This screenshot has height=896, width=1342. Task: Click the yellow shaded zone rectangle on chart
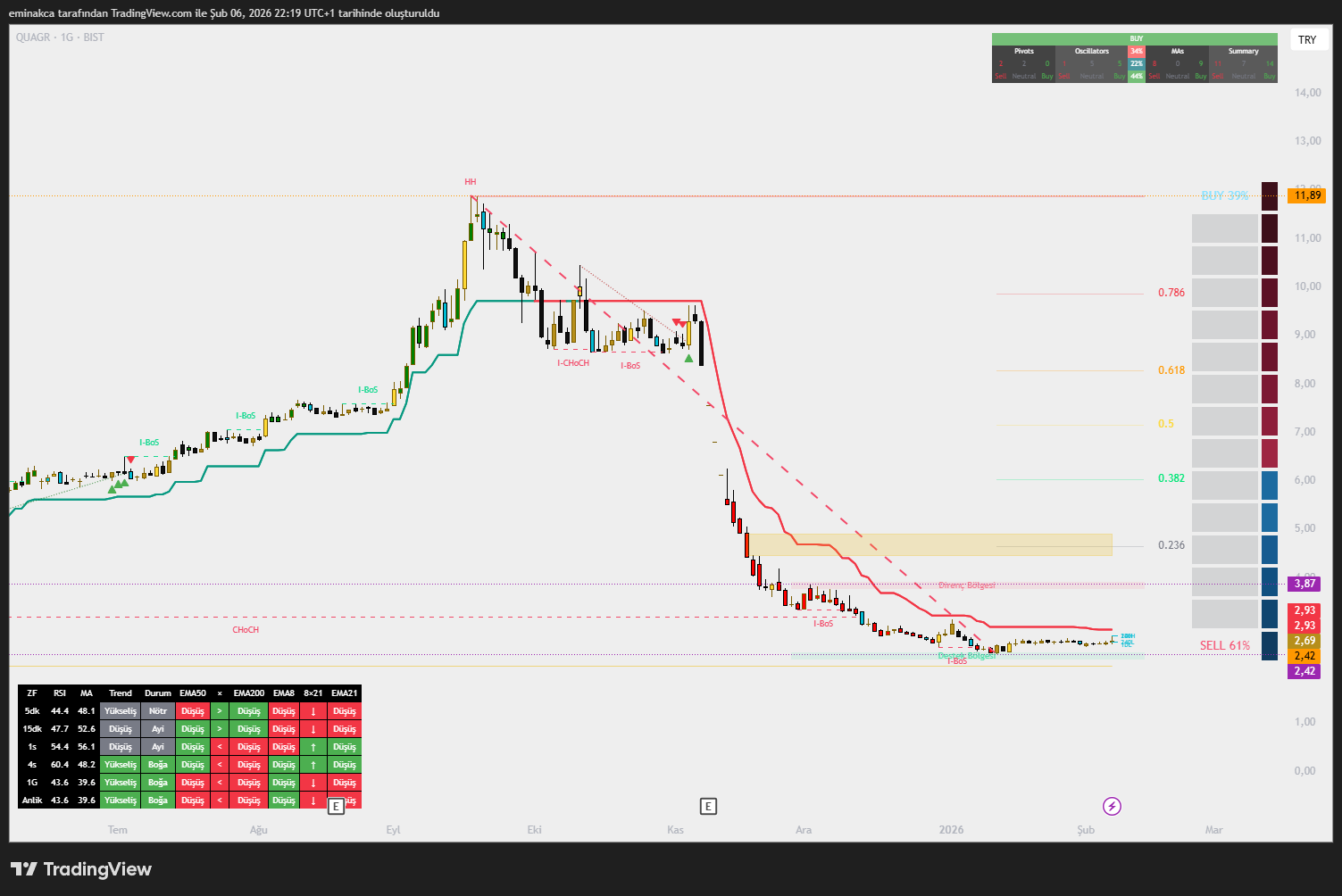(x=929, y=544)
